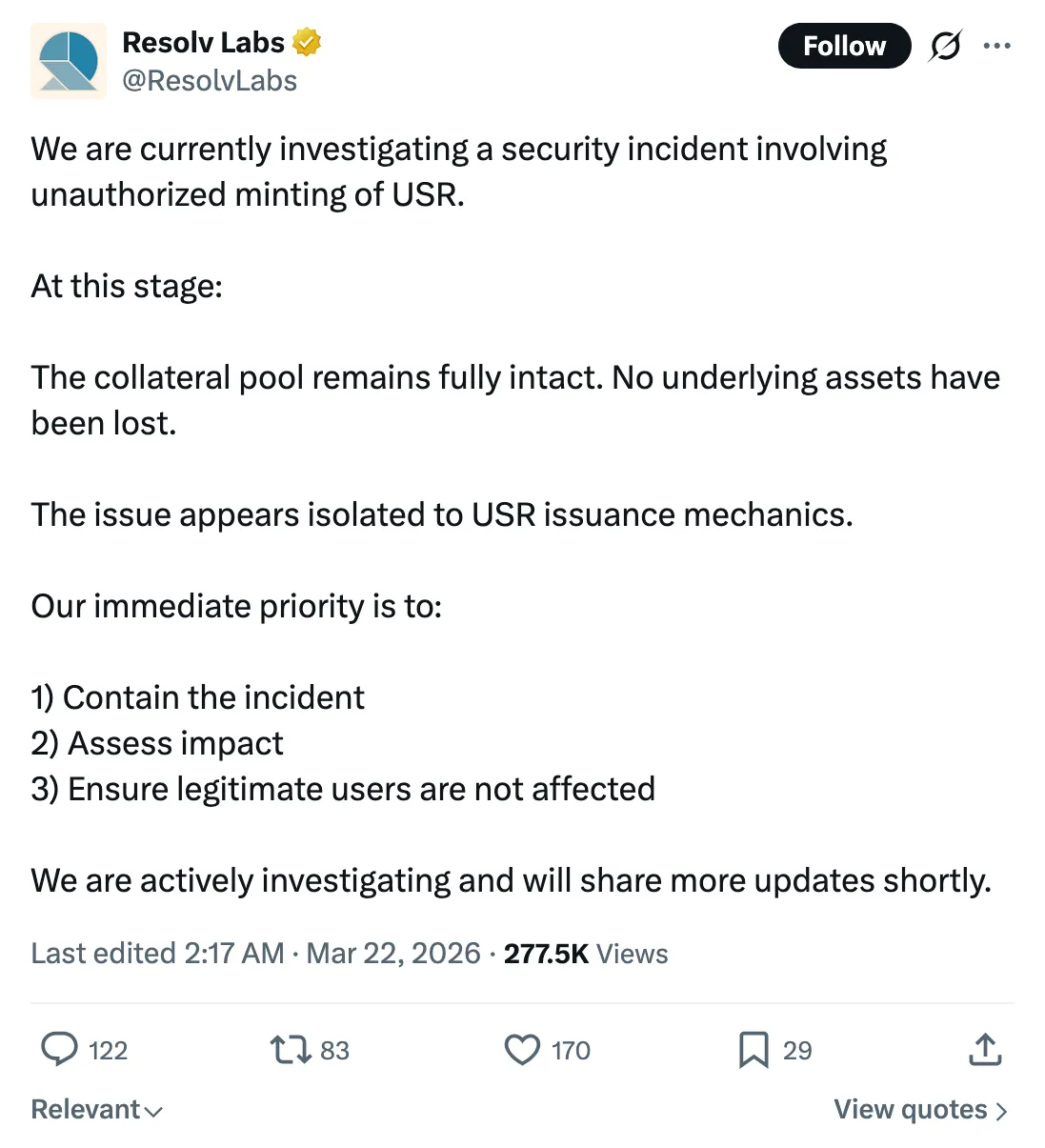Image resolution: width=1045 pixels, height=1148 pixels.
Task: Click the reply speech bubble icon
Action: coord(59,1049)
